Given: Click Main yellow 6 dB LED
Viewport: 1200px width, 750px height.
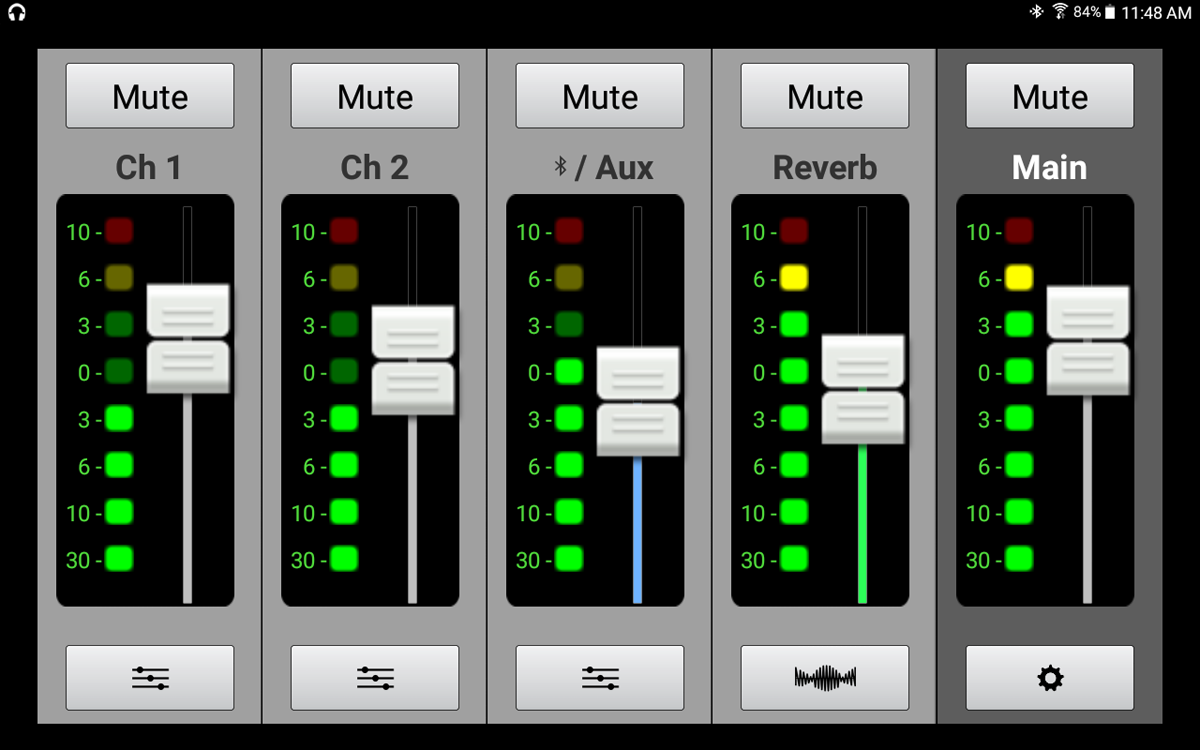Looking at the screenshot, I should point(1019,278).
